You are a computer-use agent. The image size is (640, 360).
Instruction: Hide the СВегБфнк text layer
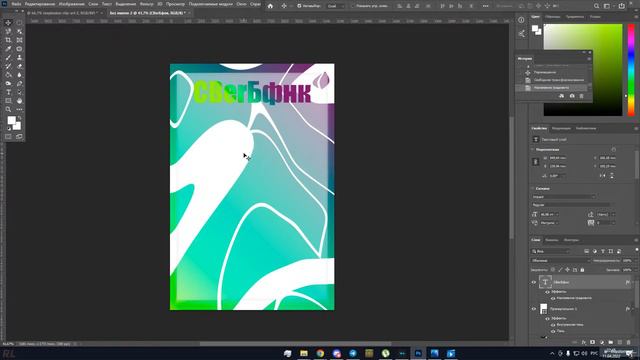tap(533, 282)
